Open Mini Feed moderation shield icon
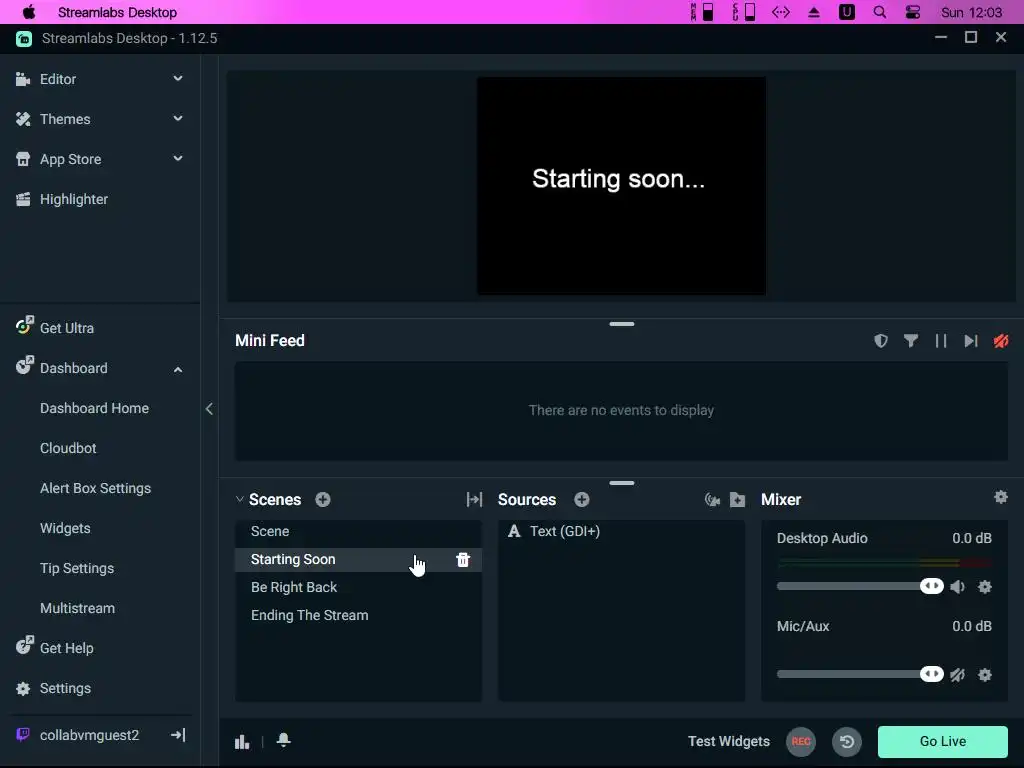 880,341
